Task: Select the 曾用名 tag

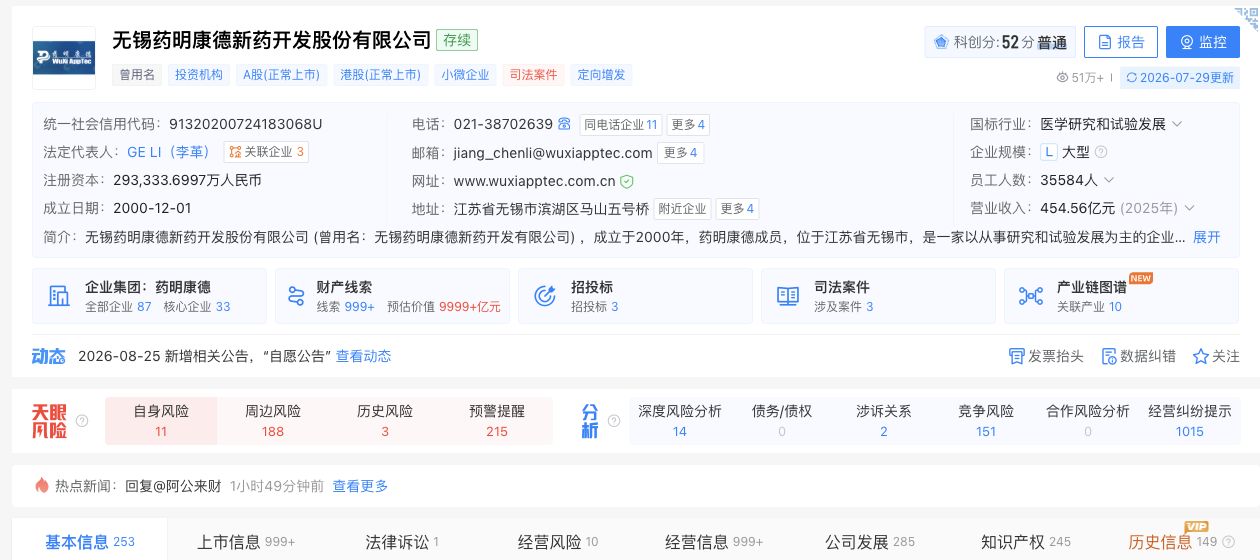Action: (x=138, y=74)
